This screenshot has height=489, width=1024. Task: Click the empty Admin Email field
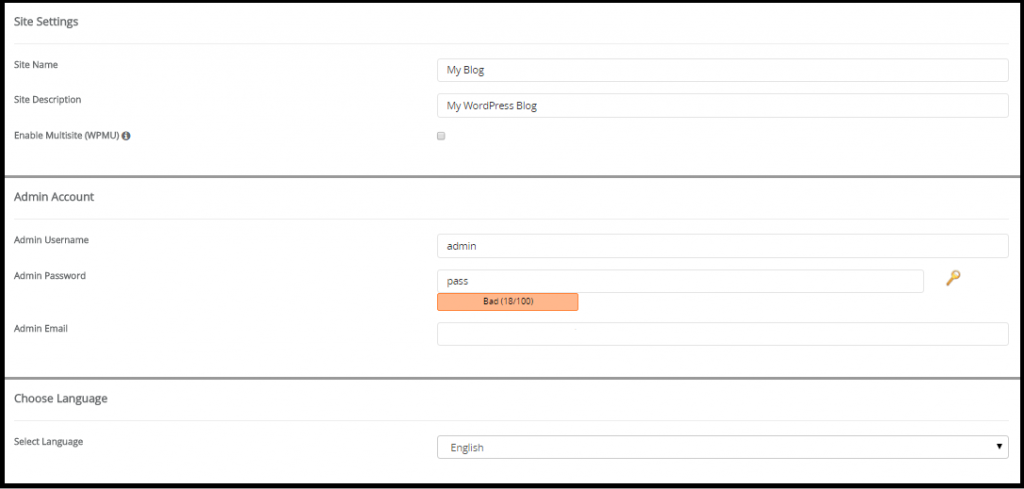[722, 334]
